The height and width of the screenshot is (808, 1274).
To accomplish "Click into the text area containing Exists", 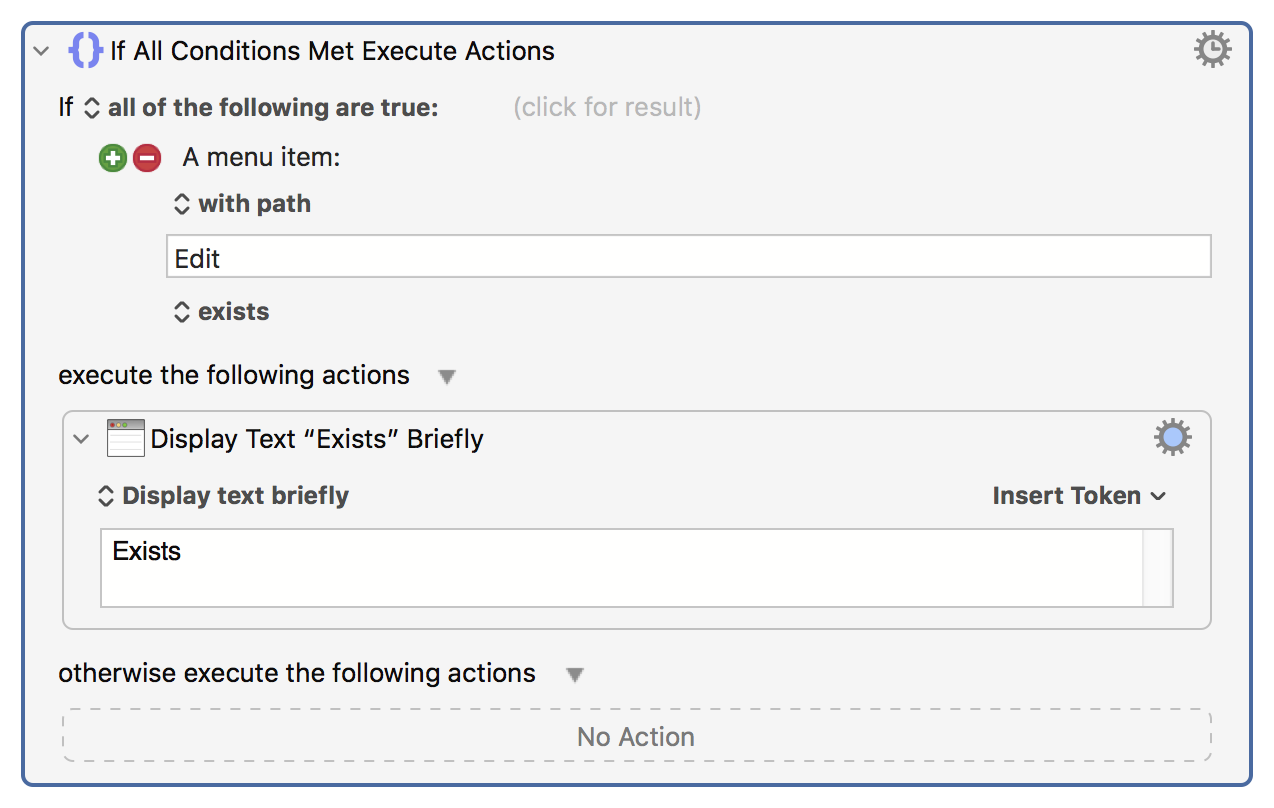I will point(621,568).
